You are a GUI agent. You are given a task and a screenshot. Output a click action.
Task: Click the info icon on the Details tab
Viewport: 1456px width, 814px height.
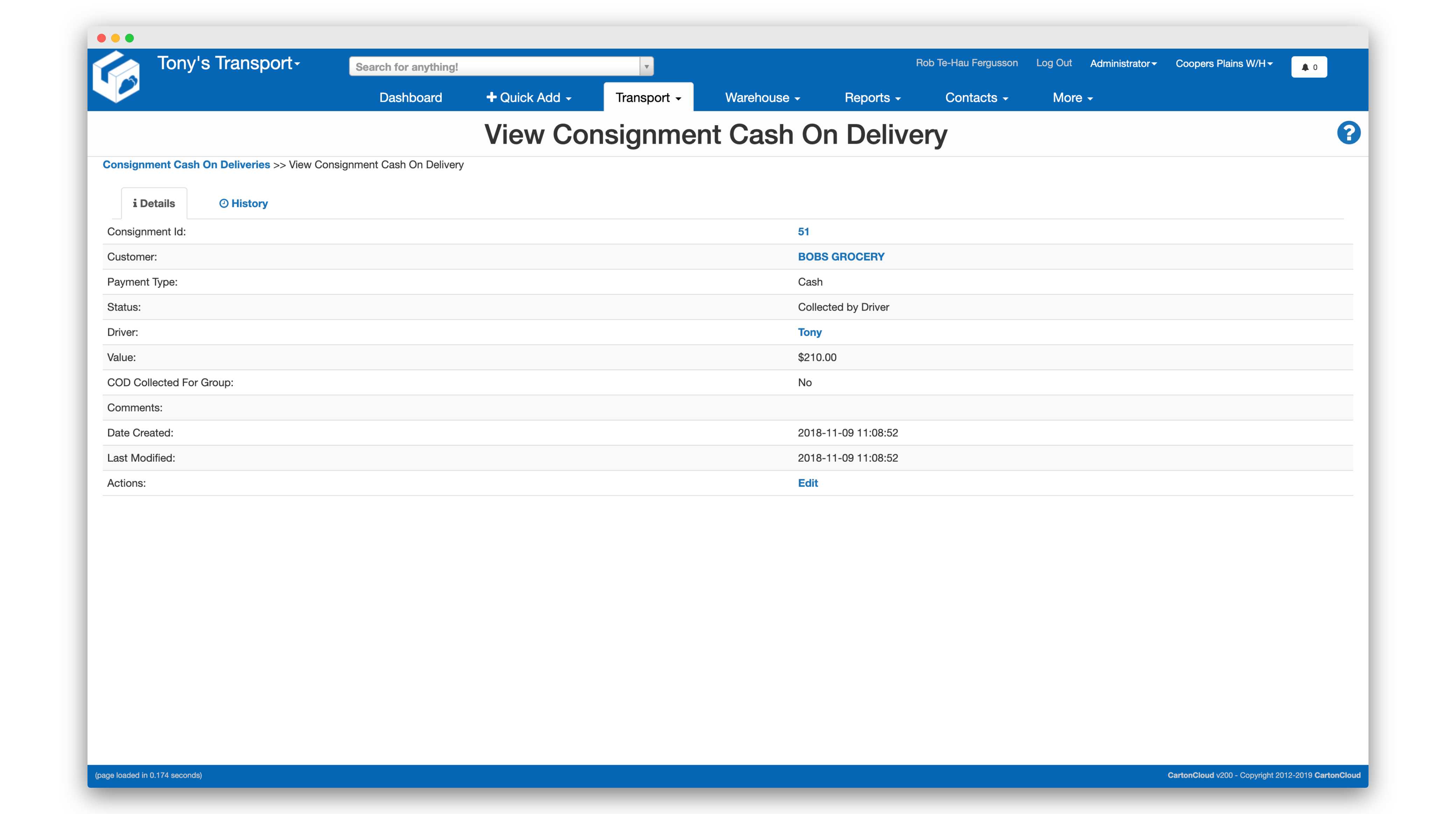pyautogui.click(x=135, y=203)
